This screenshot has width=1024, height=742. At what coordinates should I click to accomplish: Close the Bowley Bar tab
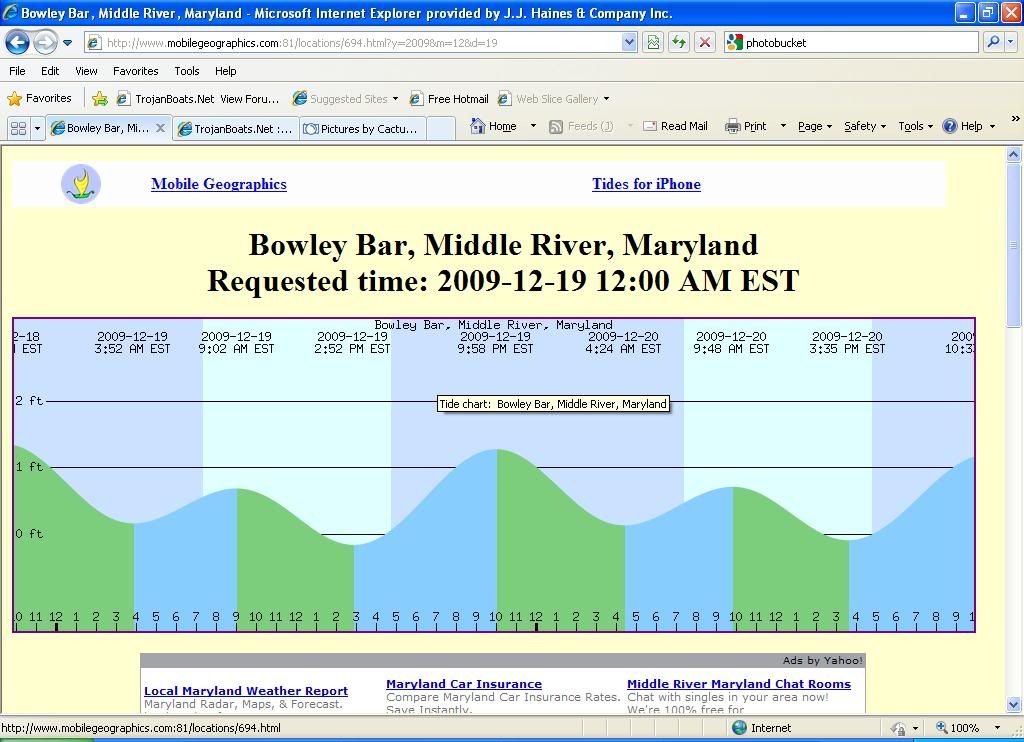160,128
